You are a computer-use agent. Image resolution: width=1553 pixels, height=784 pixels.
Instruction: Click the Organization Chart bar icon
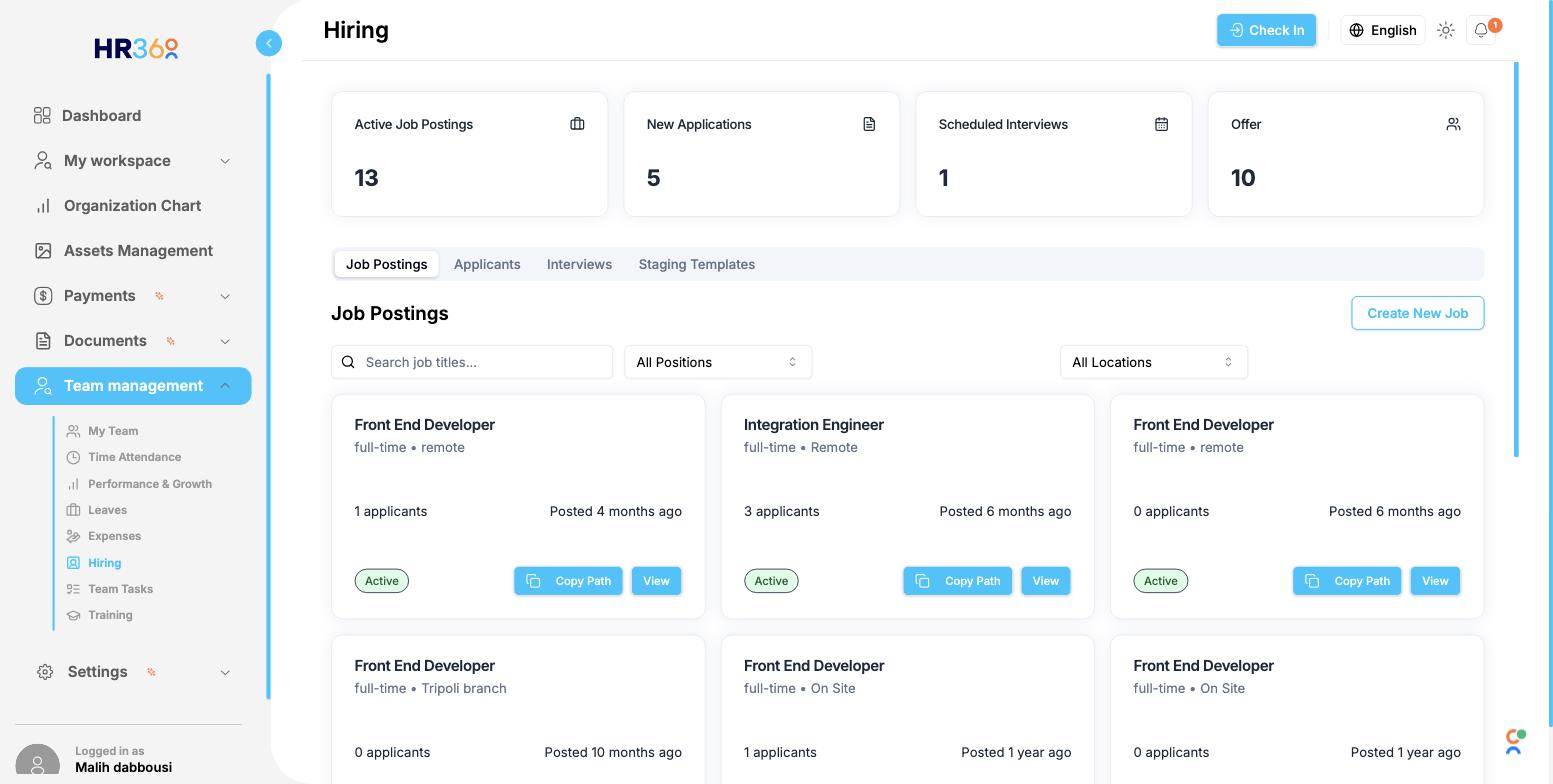click(43, 206)
